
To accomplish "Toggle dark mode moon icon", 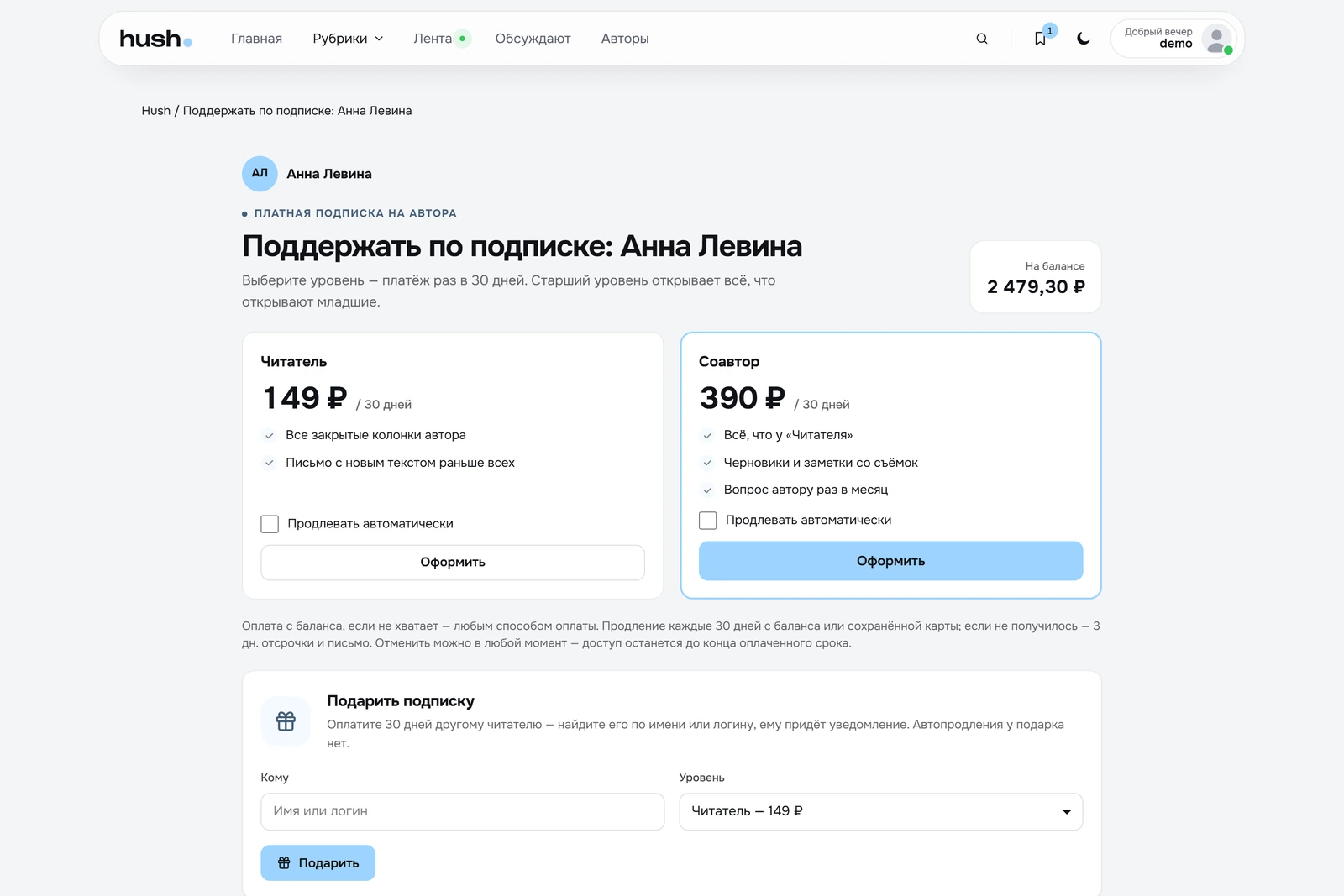I will pos(1084,39).
